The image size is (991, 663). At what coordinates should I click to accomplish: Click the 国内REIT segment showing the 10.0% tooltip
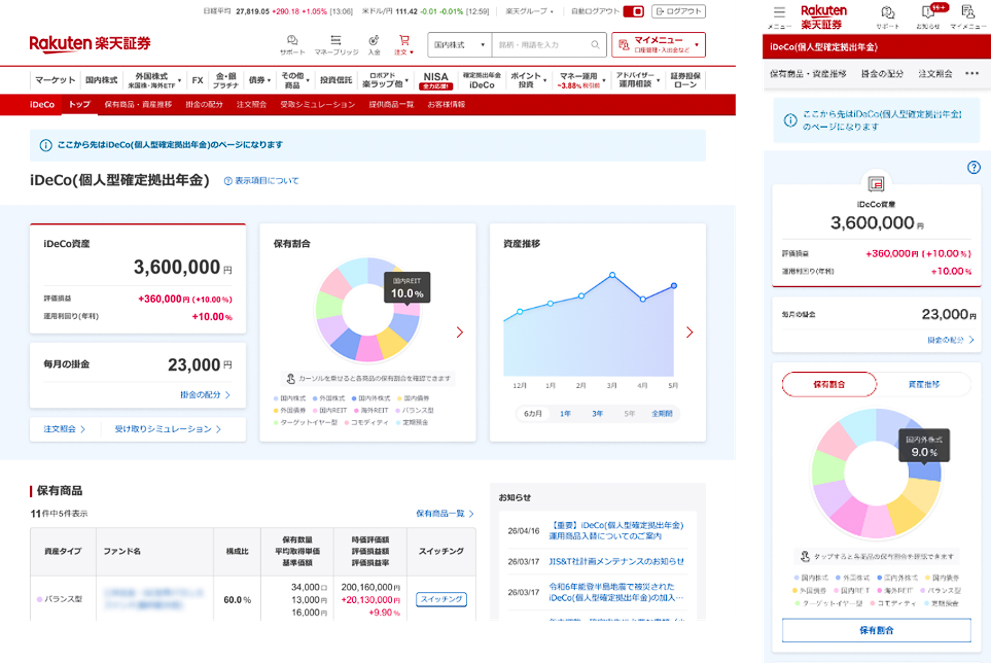coord(407,309)
